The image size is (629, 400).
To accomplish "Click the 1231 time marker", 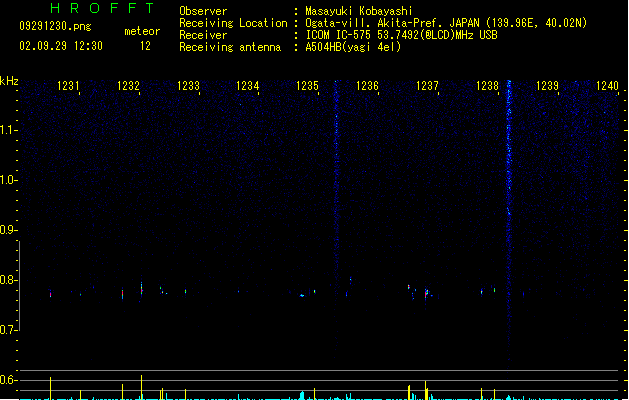I will pos(68,85).
